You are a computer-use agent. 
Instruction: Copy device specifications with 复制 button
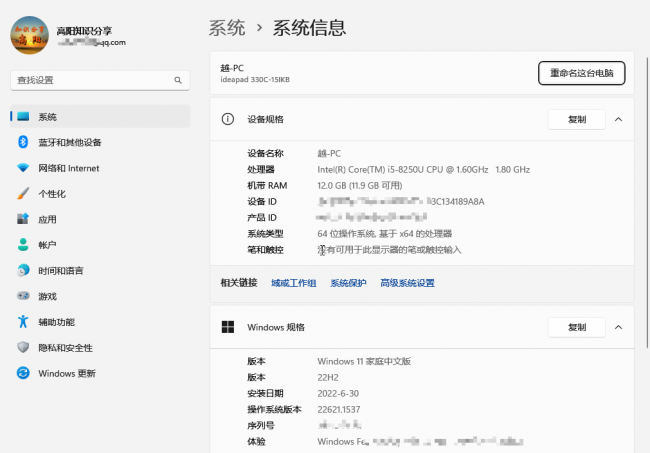[x=577, y=119]
